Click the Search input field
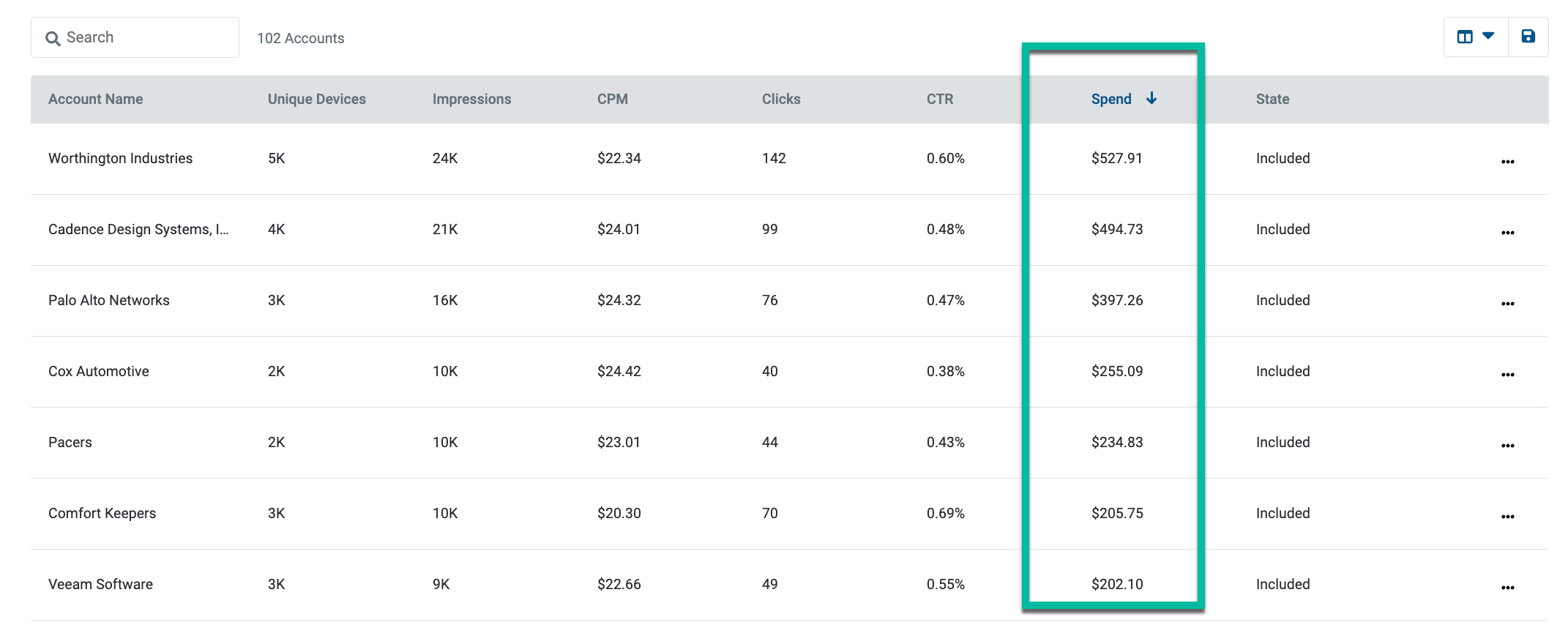 tap(135, 37)
